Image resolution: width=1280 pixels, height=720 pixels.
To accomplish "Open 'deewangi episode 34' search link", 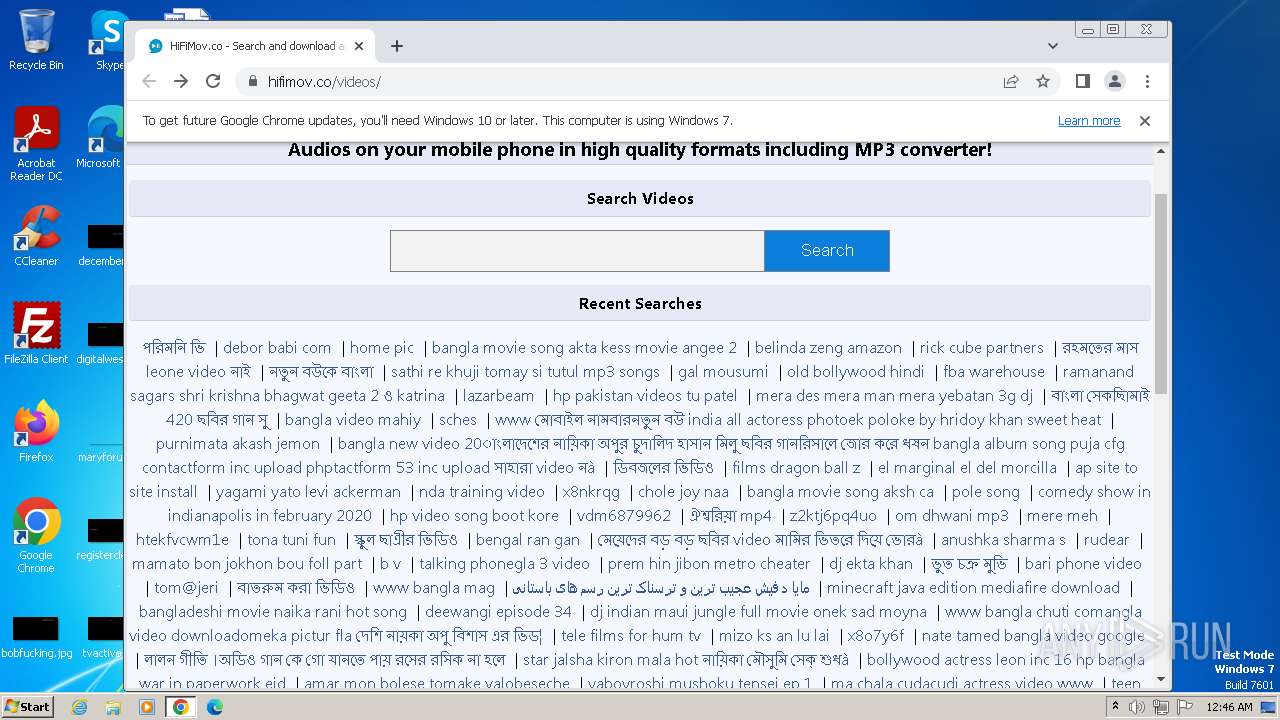I will coord(498,612).
